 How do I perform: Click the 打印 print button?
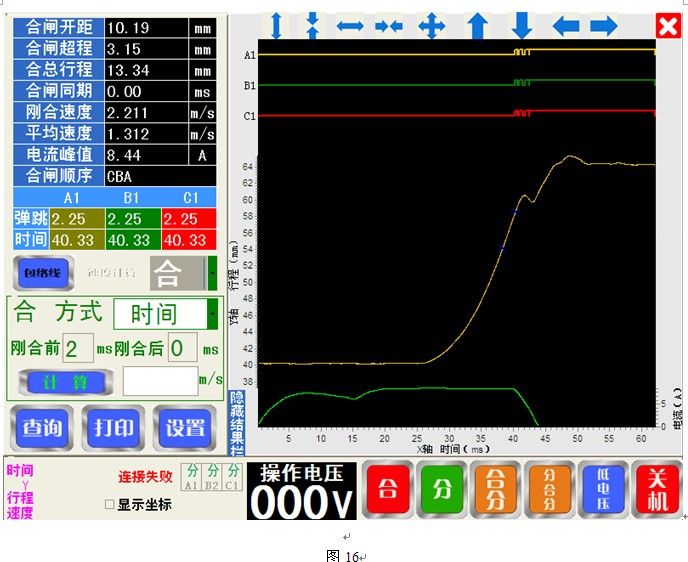(113, 428)
